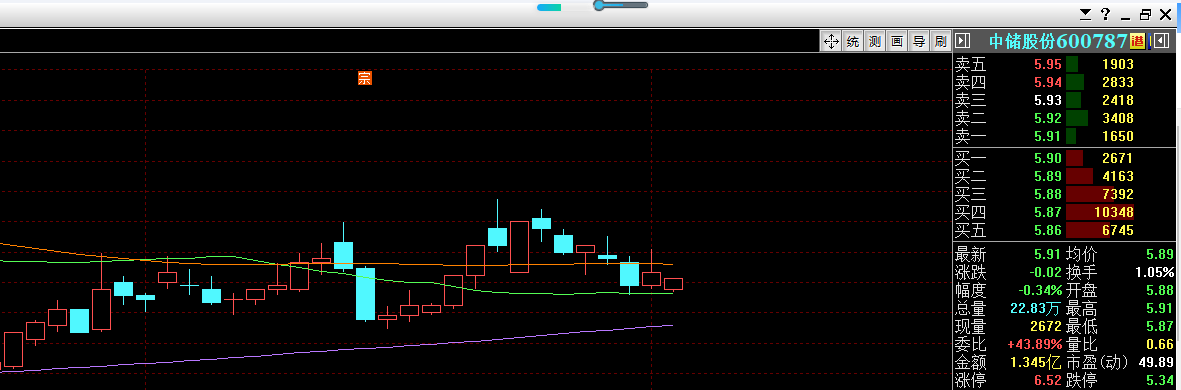Image resolution: width=1181 pixels, height=390 pixels.
Task: Click 买二 price 5.89
Action: pyautogui.click(x=1048, y=176)
